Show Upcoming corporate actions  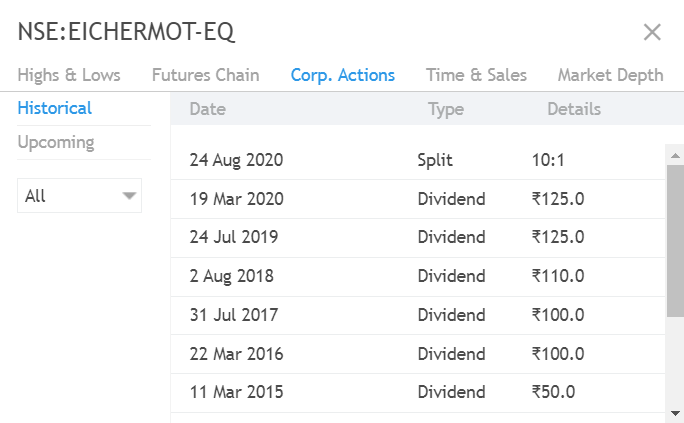click(x=56, y=142)
